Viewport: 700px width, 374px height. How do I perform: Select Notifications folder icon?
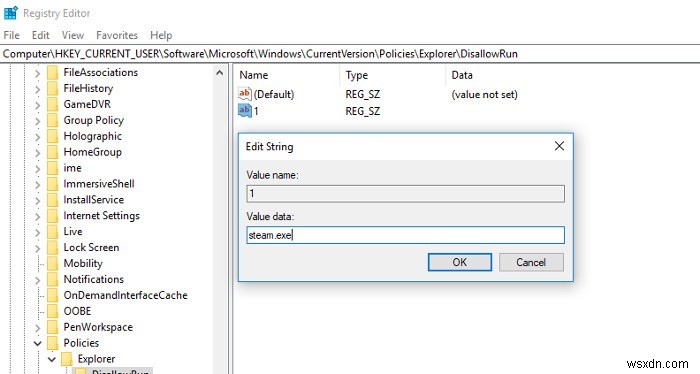(53, 279)
